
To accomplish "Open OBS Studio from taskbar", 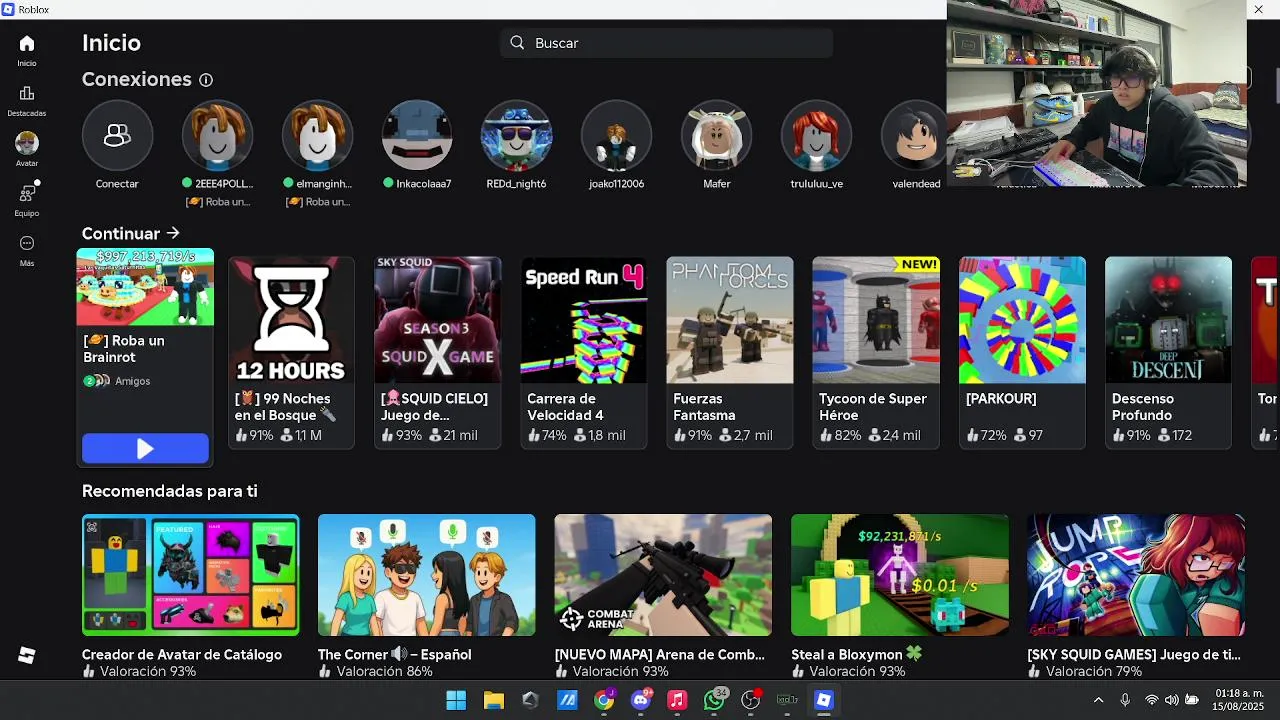I will pos(751,700).
